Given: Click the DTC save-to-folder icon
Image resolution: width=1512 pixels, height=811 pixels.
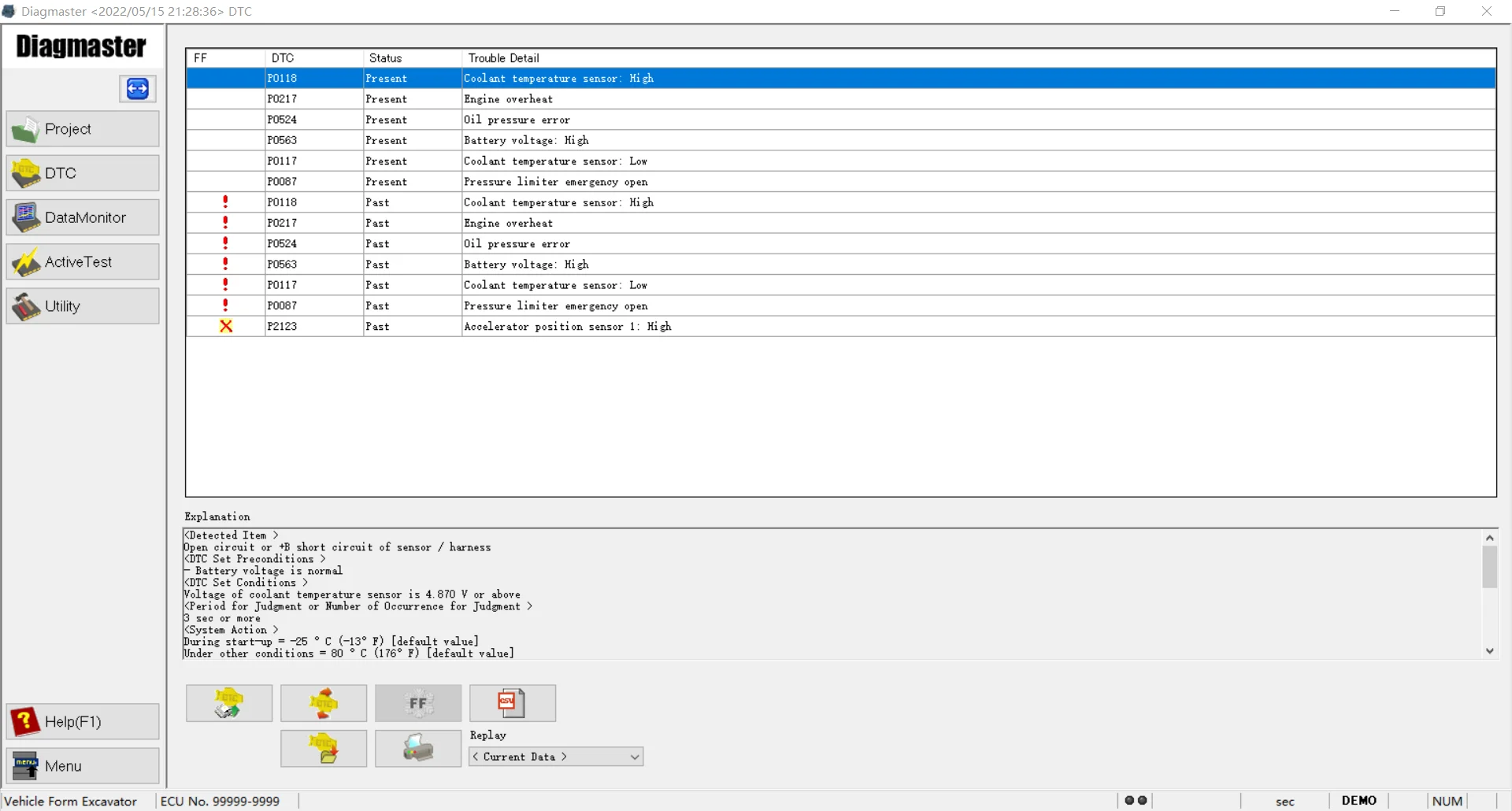Looking at the screenshot, I should click(324, 748).
